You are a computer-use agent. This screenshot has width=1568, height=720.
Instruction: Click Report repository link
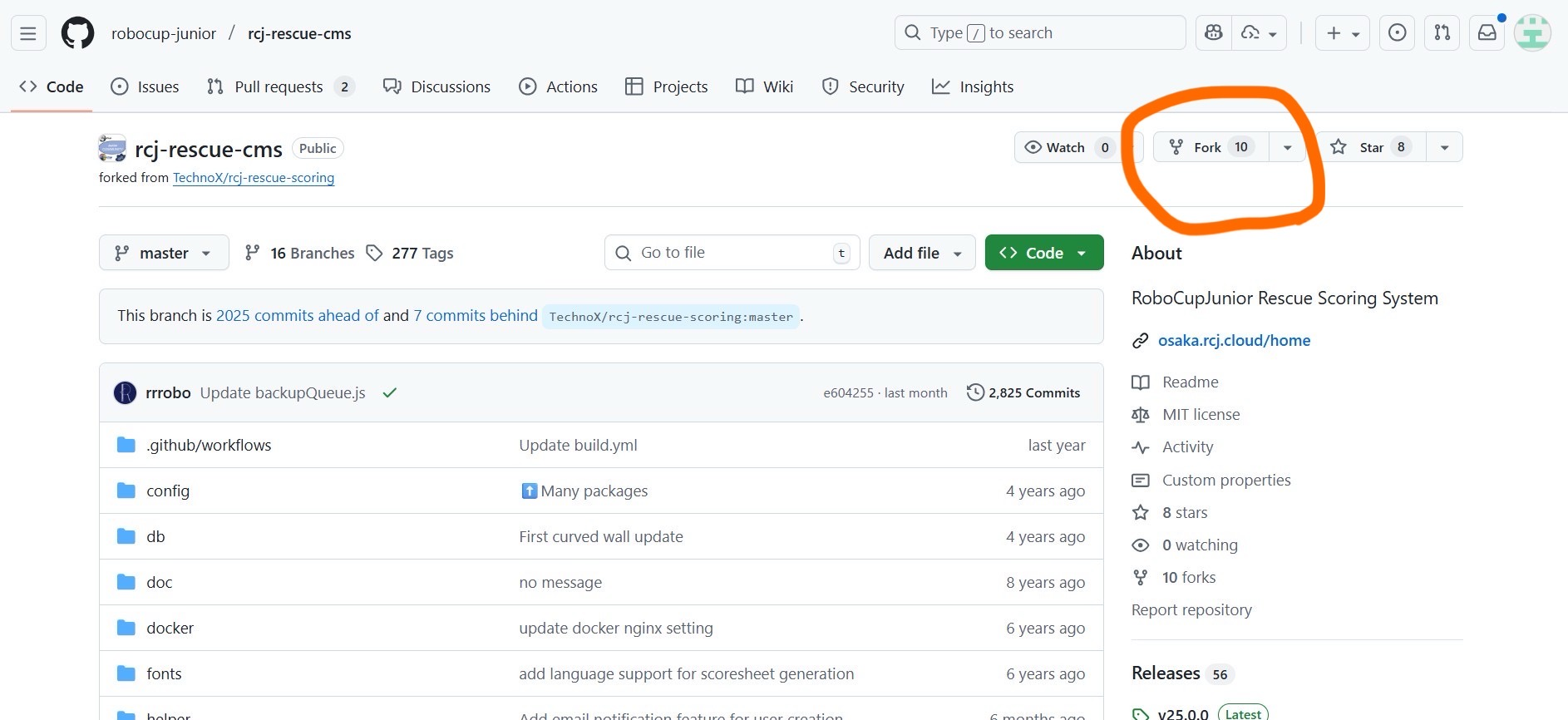pos(1191,609)
